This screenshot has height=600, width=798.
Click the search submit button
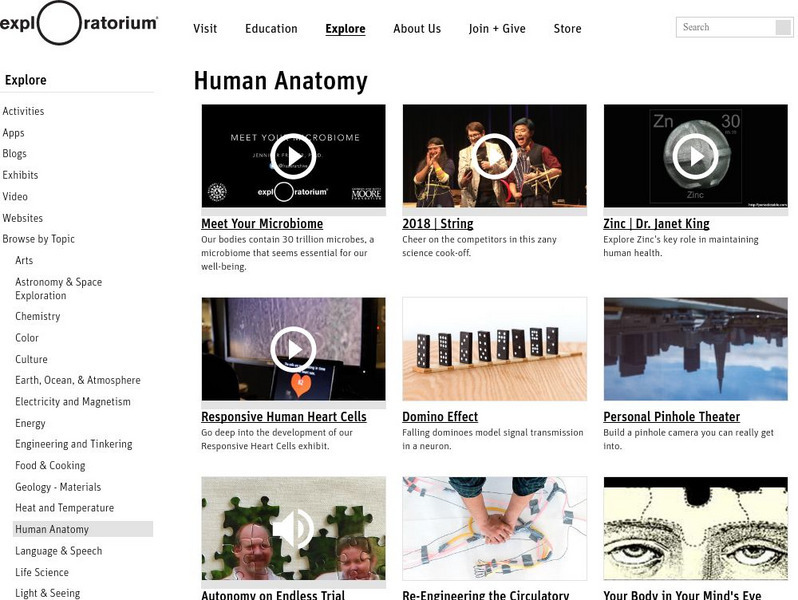783,27
